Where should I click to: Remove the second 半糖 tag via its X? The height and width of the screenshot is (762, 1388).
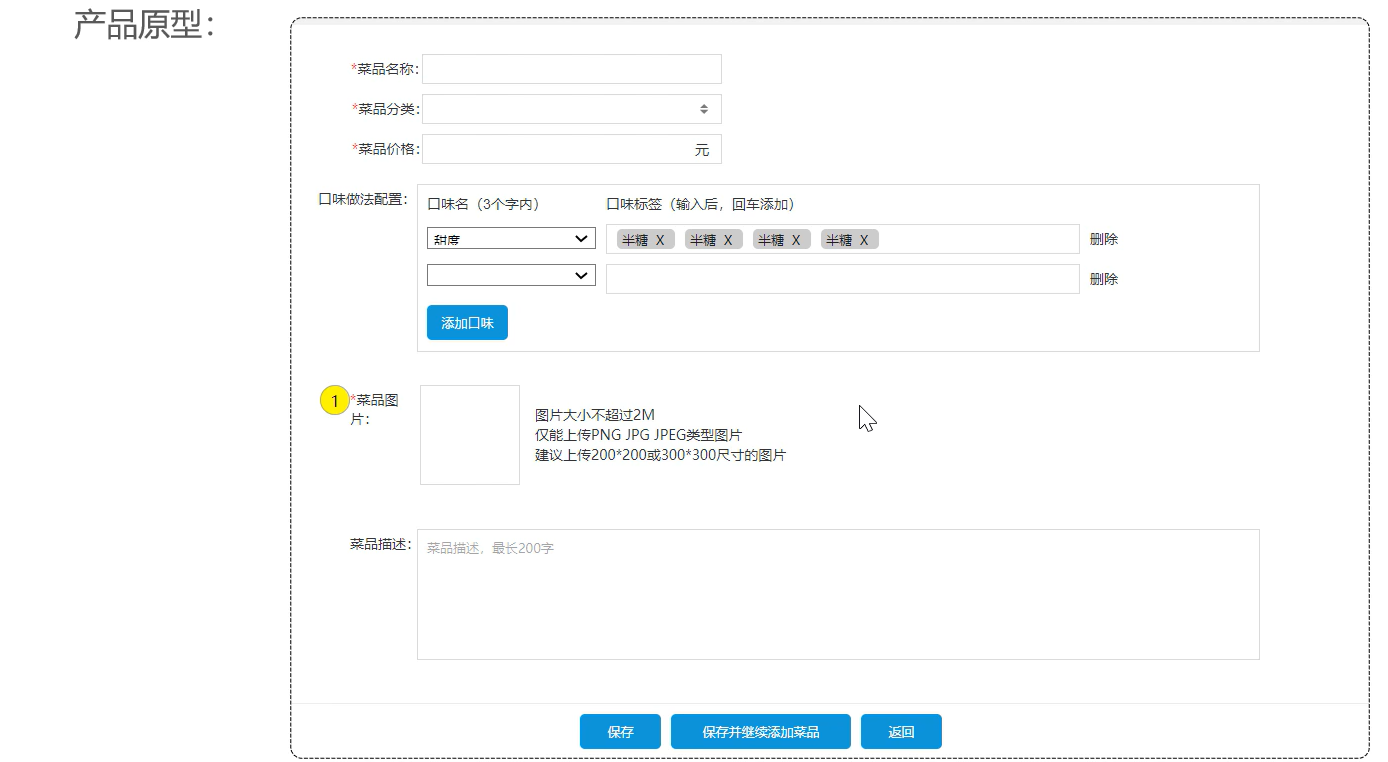(x=728, y=240)
